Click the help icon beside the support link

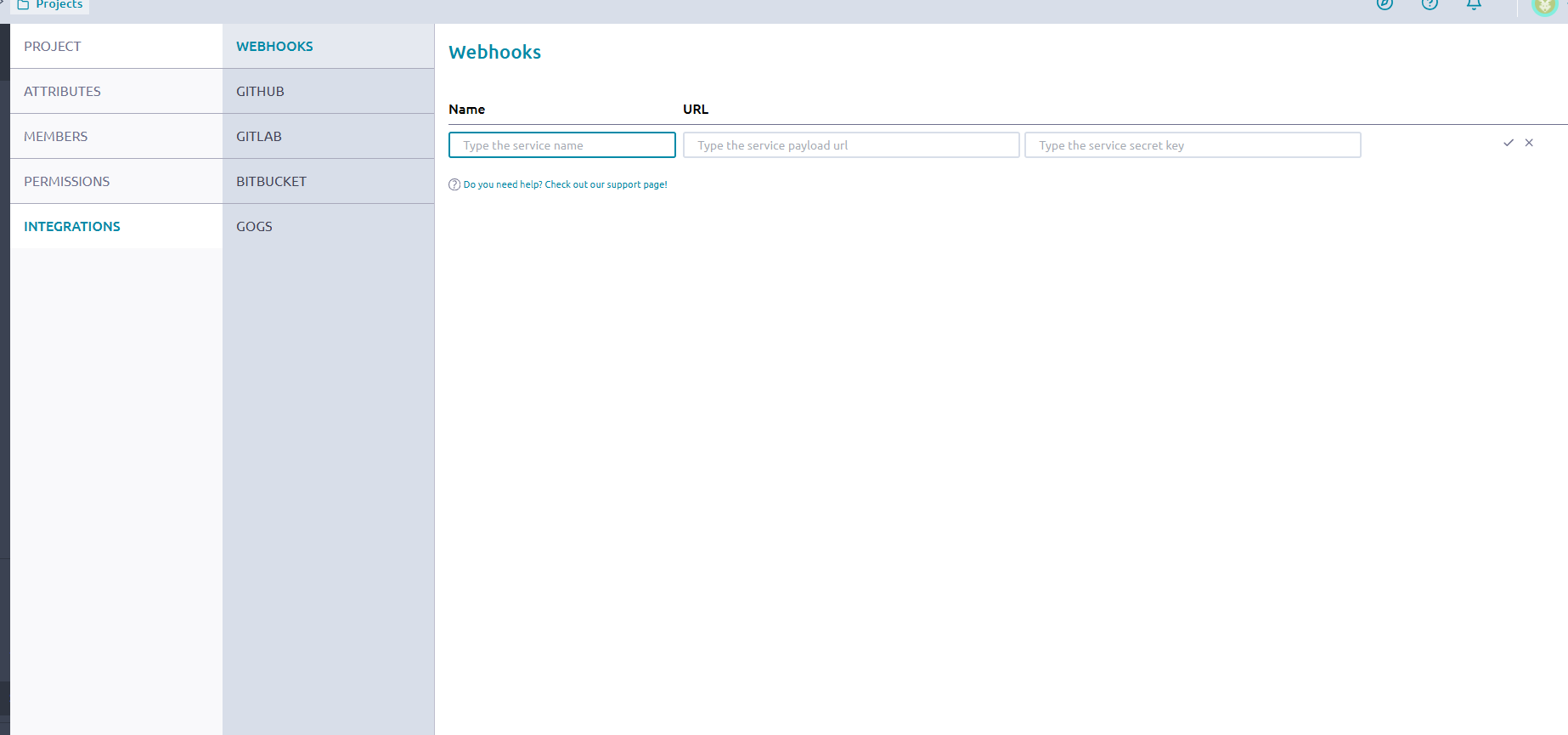pyautogui.click(x=454, y=184)
